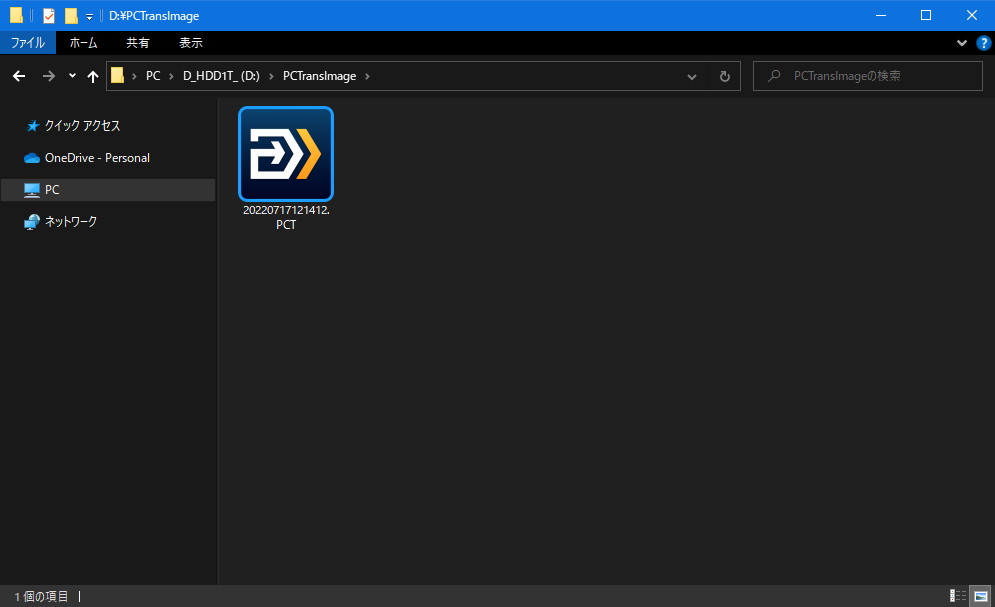
Task: Expand chevron after PCTransImage breadcrumb
Action: pos(367,76)
